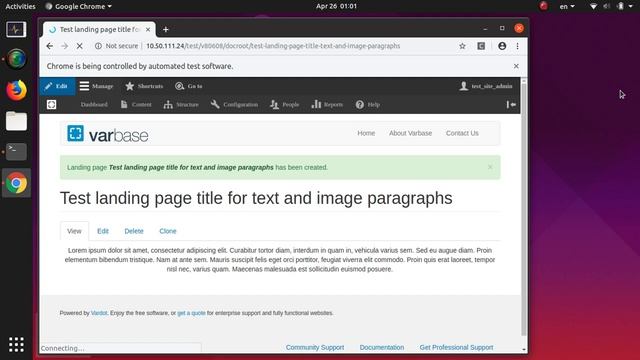Open the system status menu arrow
640x360 pixels.
[x=631, y=6]
